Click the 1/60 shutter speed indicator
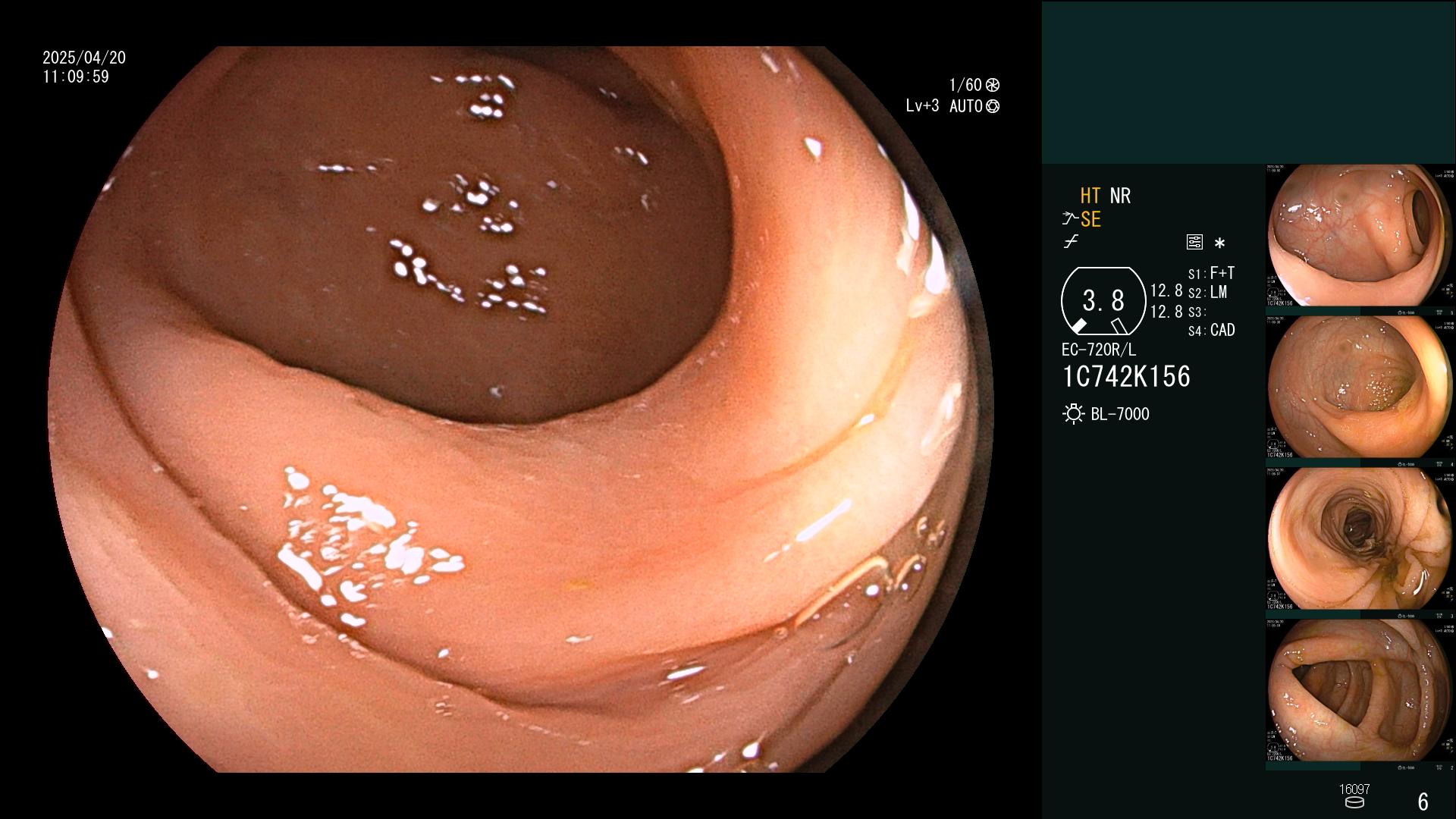Screen dimensions: 1456x819 pyautogui.click(x=965, y=85)
